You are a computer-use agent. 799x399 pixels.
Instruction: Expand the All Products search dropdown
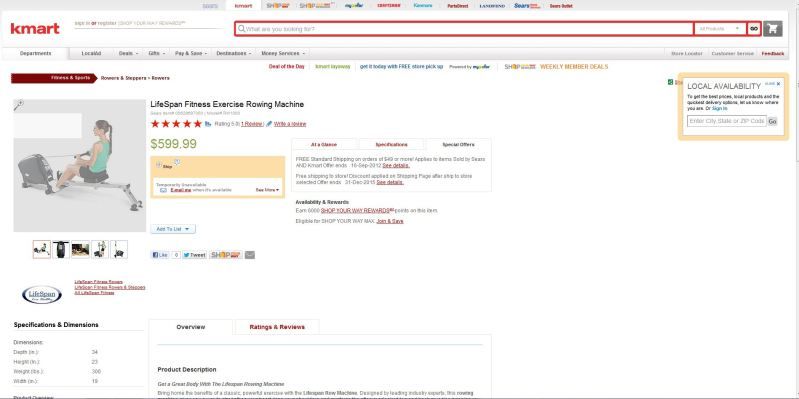coord(720,29)
